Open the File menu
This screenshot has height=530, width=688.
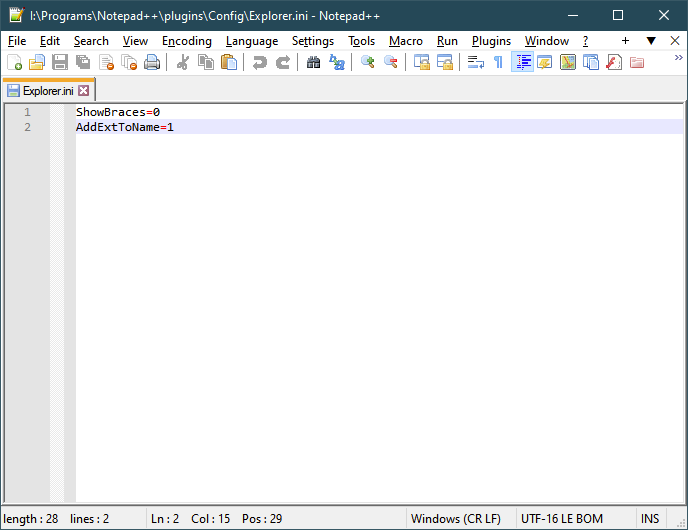[17, 41]
